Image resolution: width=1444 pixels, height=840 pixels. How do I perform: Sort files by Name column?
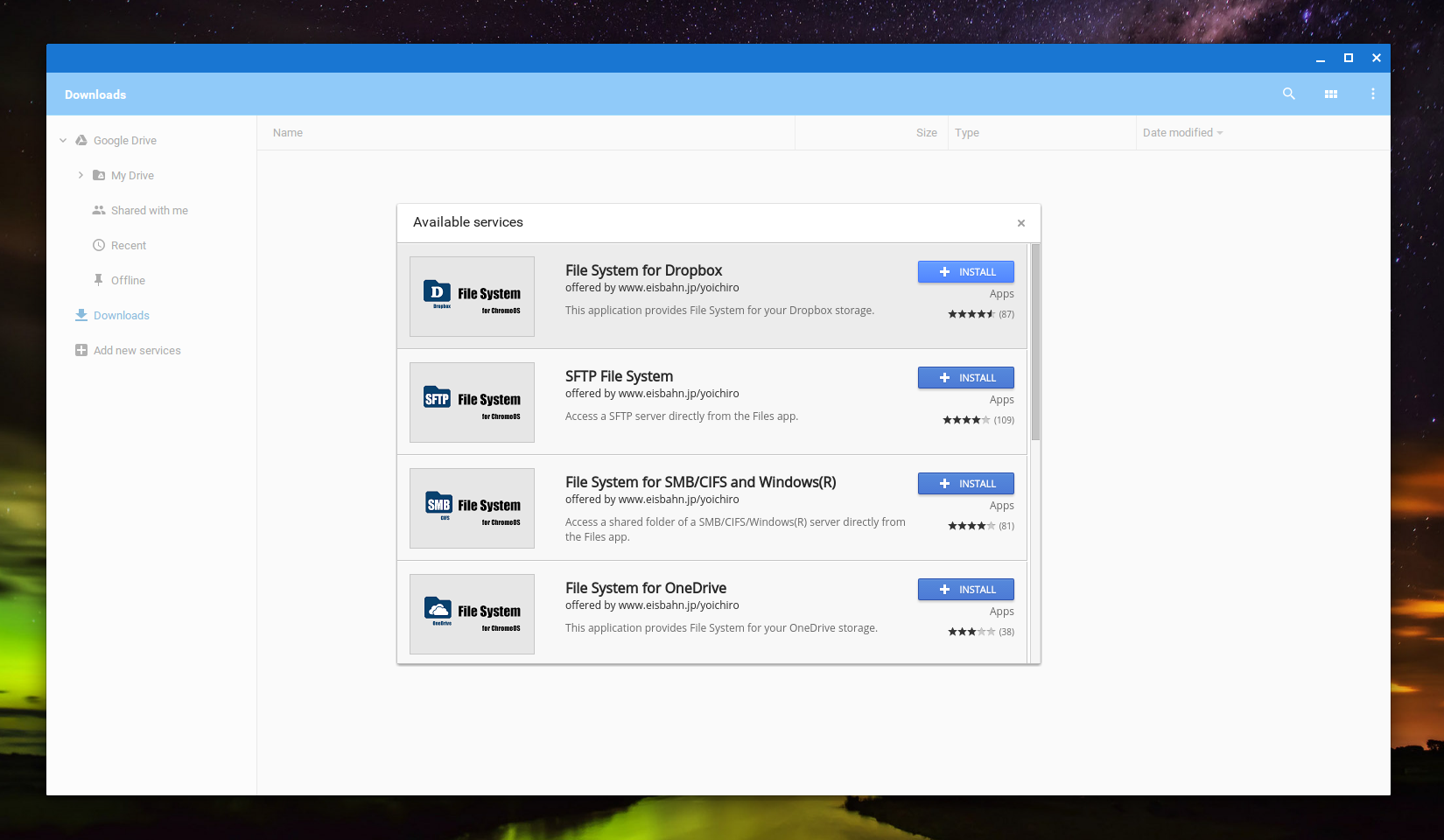pos(288,133)
